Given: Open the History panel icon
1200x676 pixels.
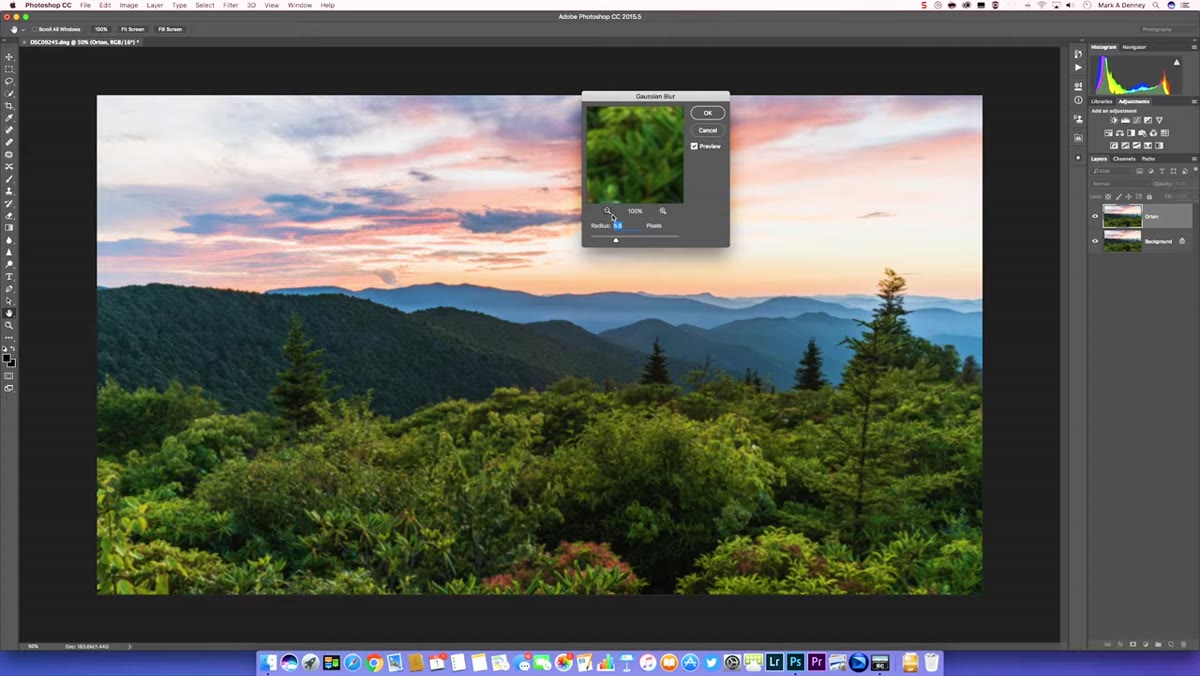Looking at the screenshot, I should pyautogui.click(x=1078, y=54).
